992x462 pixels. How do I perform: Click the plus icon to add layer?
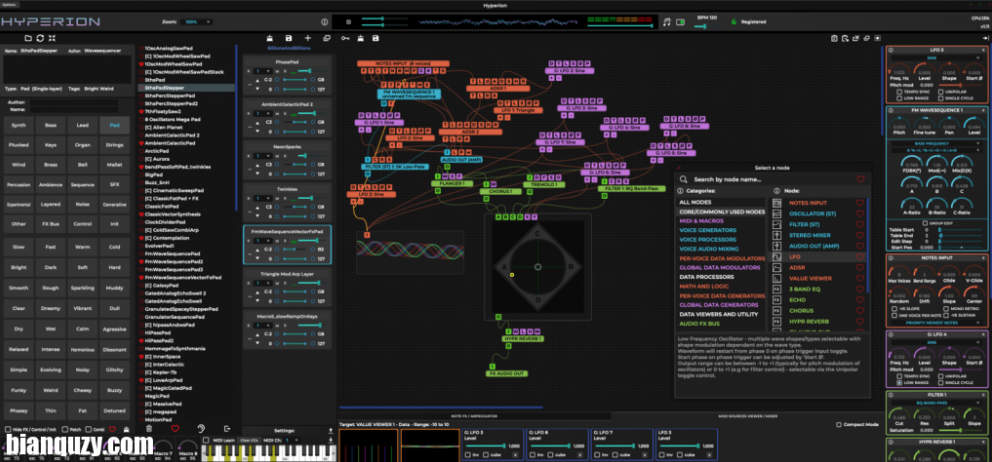308,38
